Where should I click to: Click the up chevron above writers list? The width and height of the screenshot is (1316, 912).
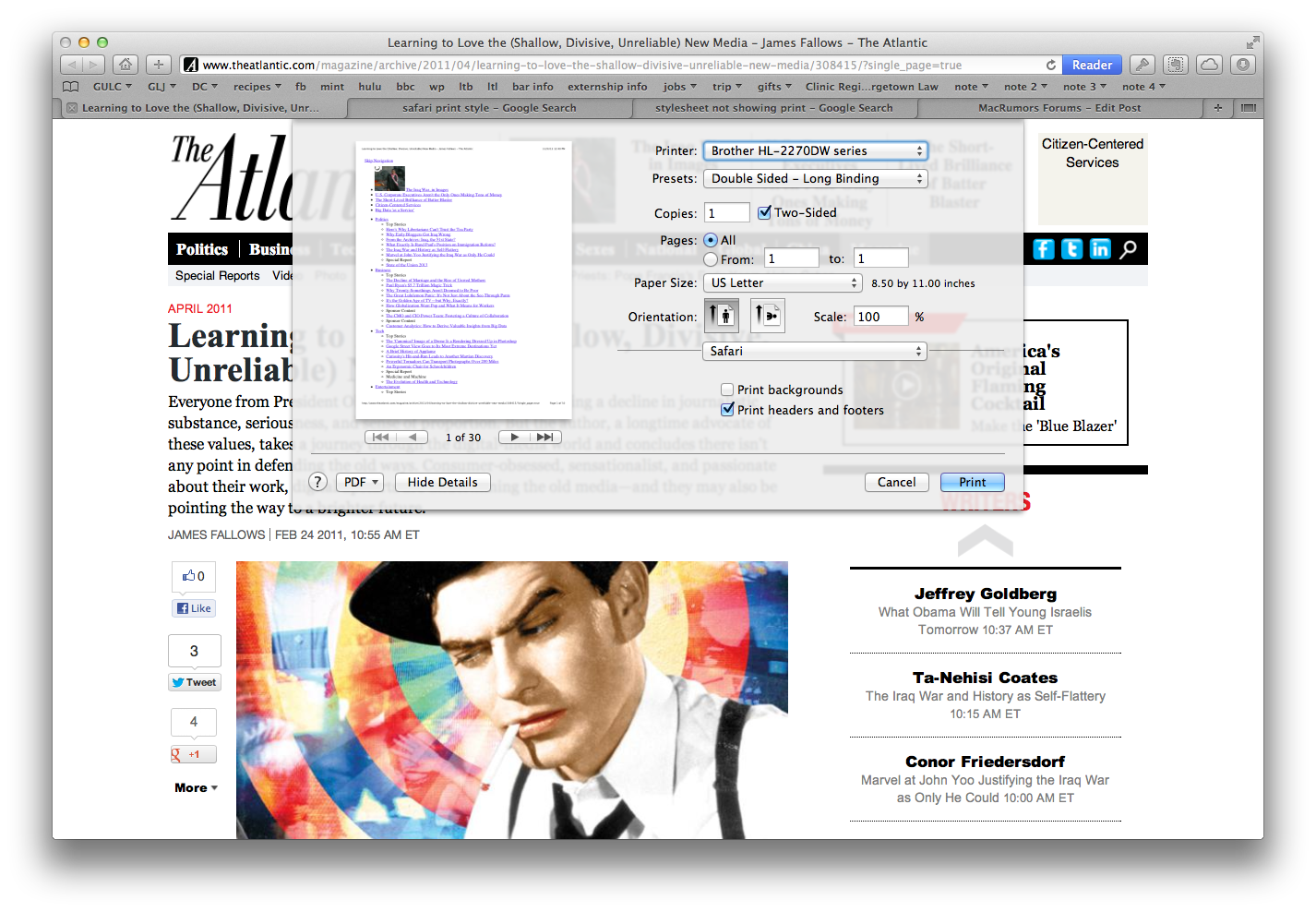(x=986, y=540)
